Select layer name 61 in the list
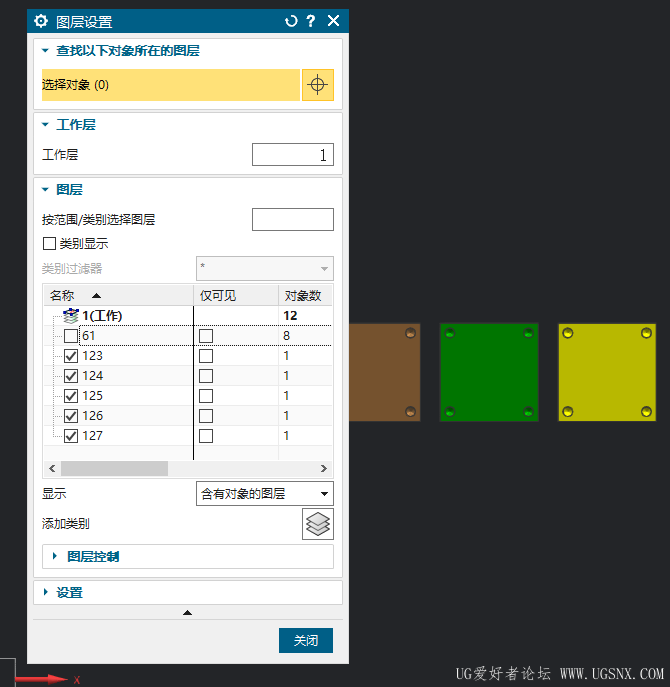This screenshot has width=670, height=687. 89,336
